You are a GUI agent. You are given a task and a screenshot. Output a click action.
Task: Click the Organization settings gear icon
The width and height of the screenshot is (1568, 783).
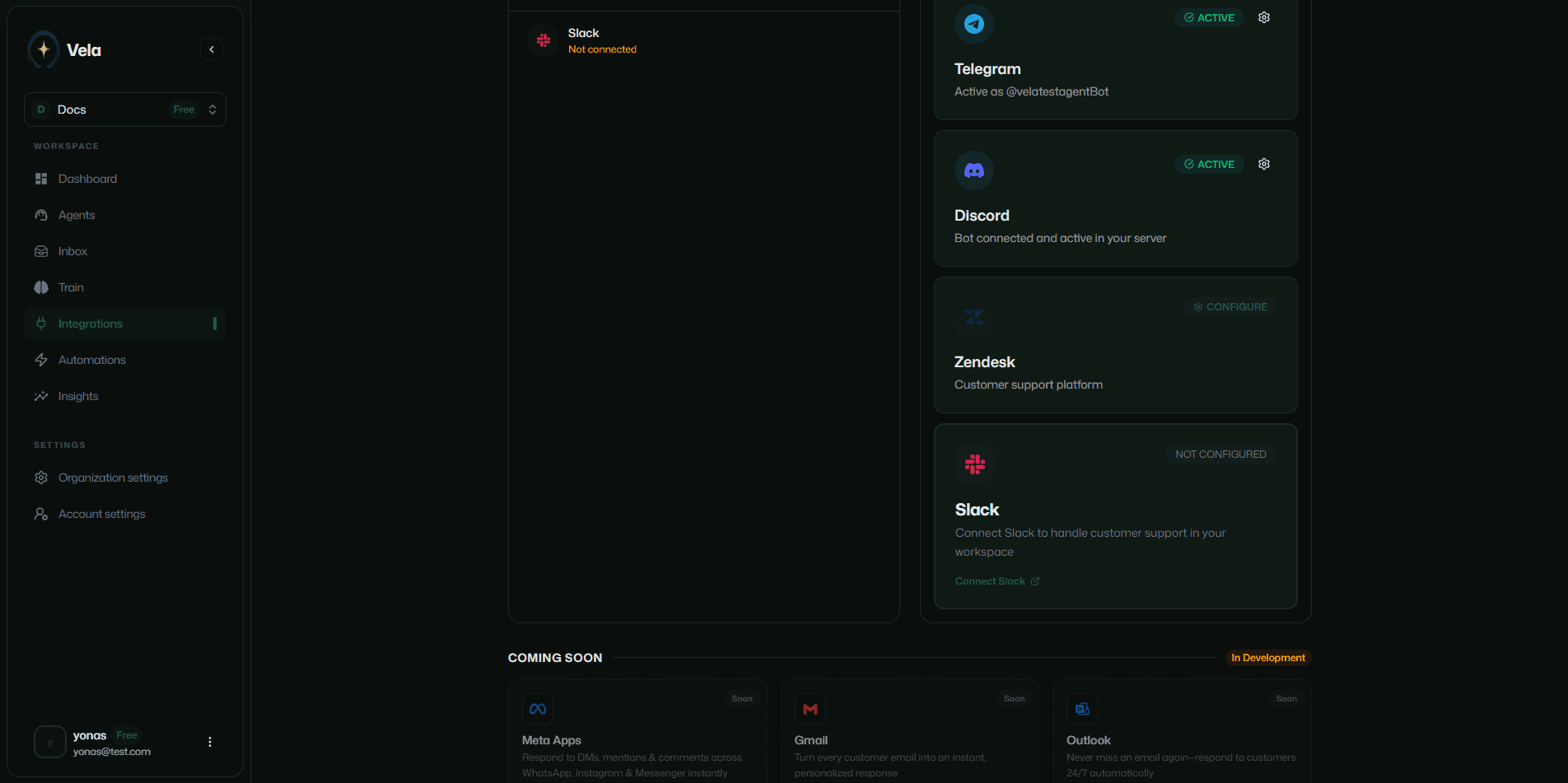41,478
